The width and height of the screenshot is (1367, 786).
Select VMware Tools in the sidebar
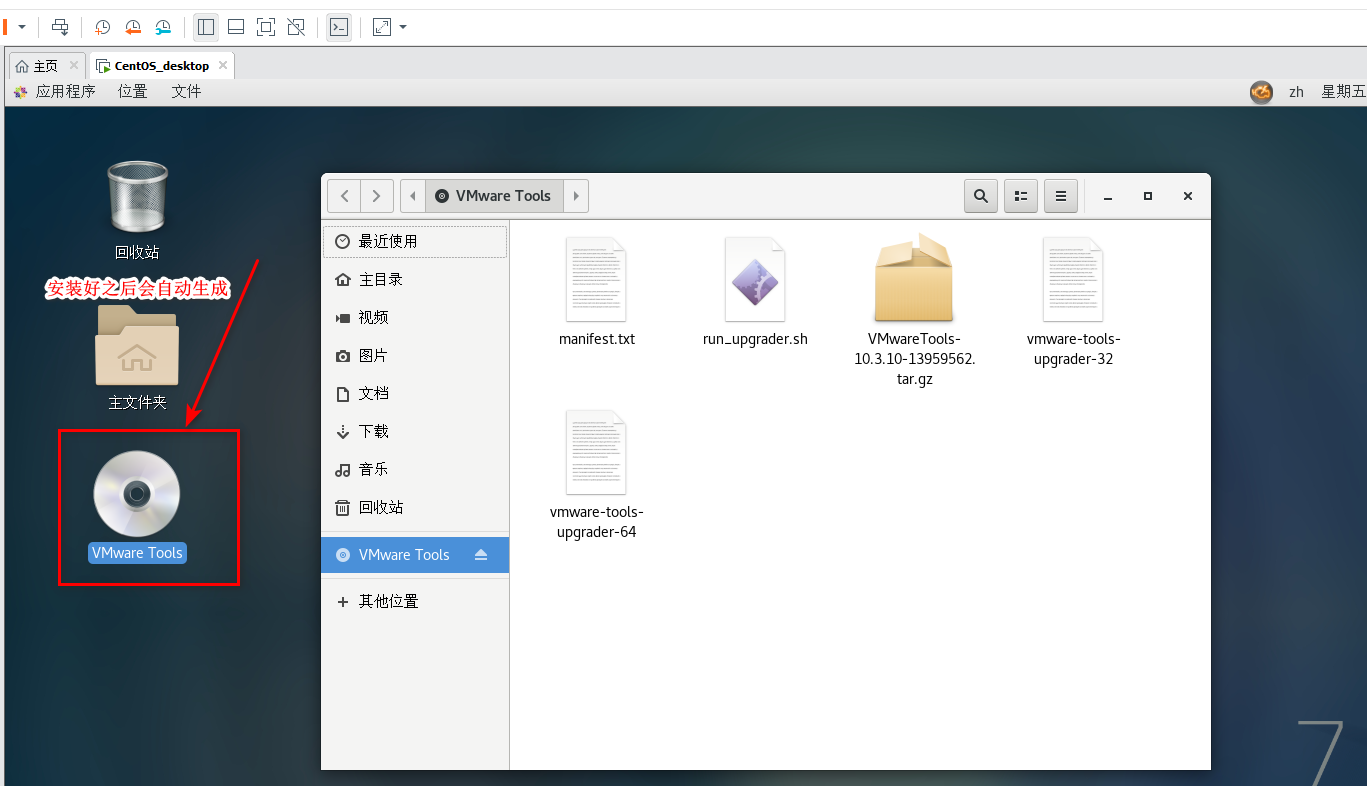pyautogui.click(x=415, y=554)
